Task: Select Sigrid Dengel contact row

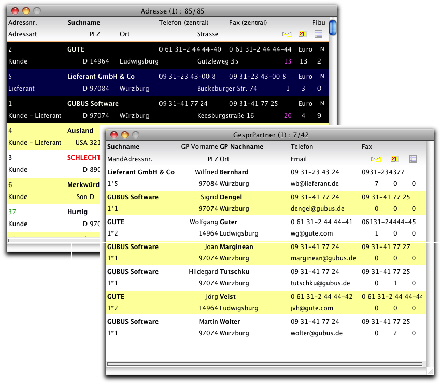Action: (266, 203)
